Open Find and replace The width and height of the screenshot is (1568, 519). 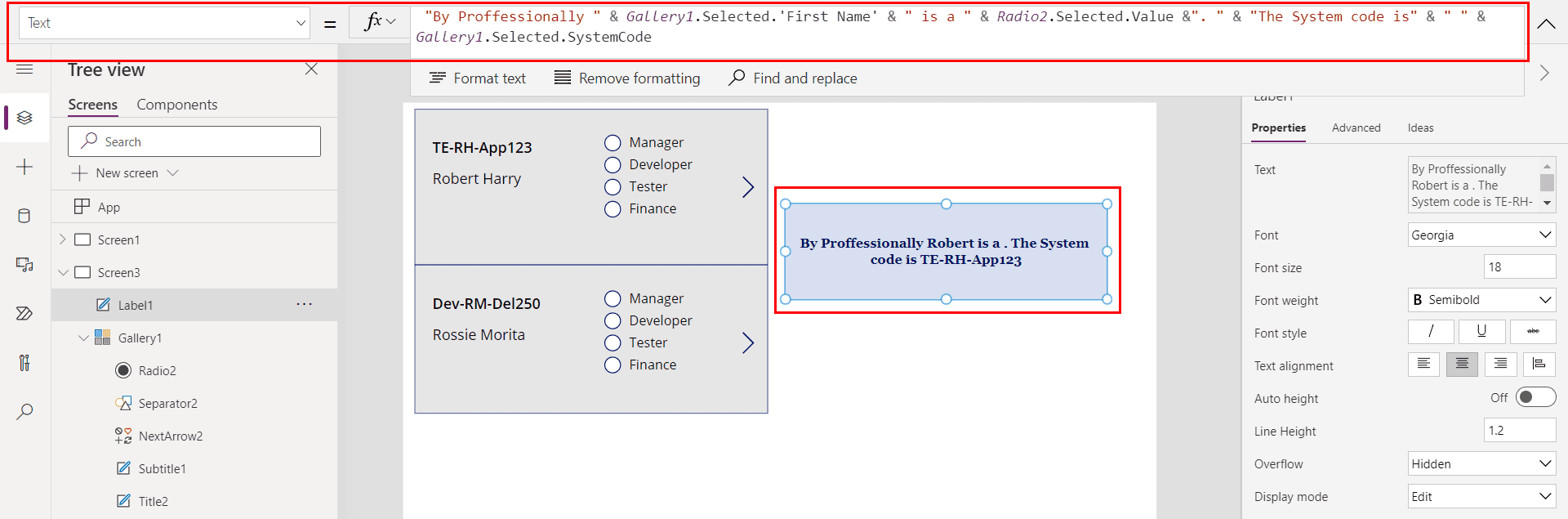coord(793,78)
